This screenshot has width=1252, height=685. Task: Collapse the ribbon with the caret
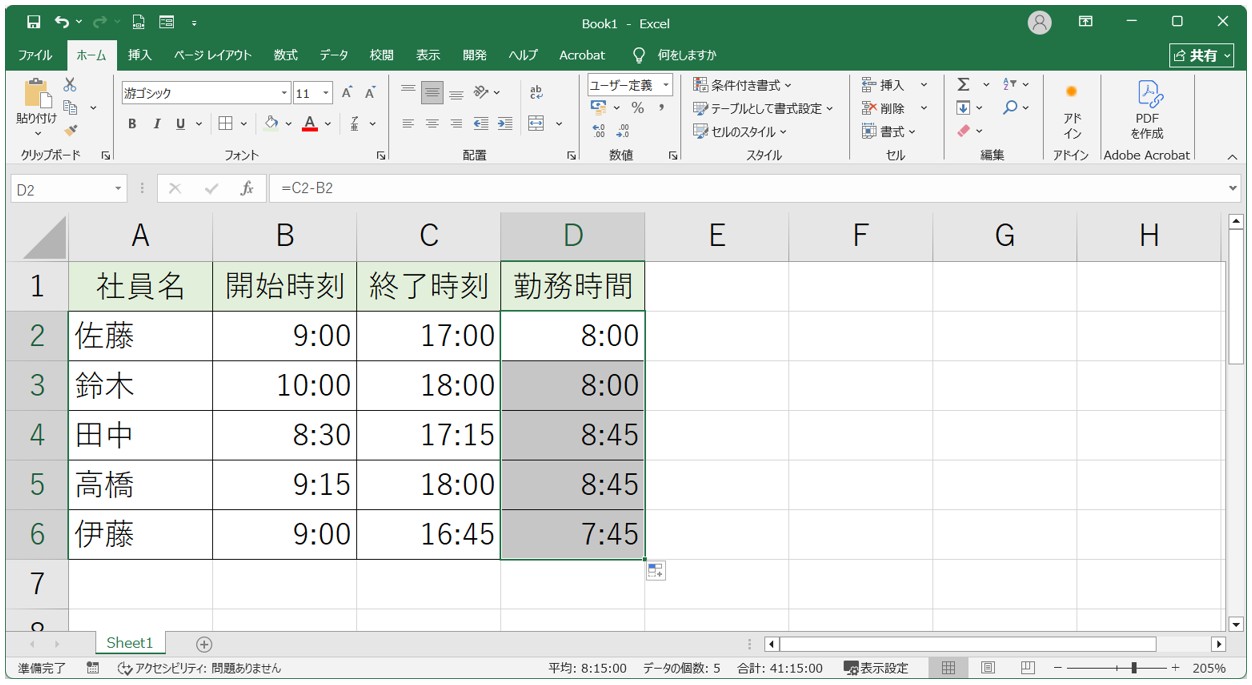pyautogui.click(x=1232, y=157)
